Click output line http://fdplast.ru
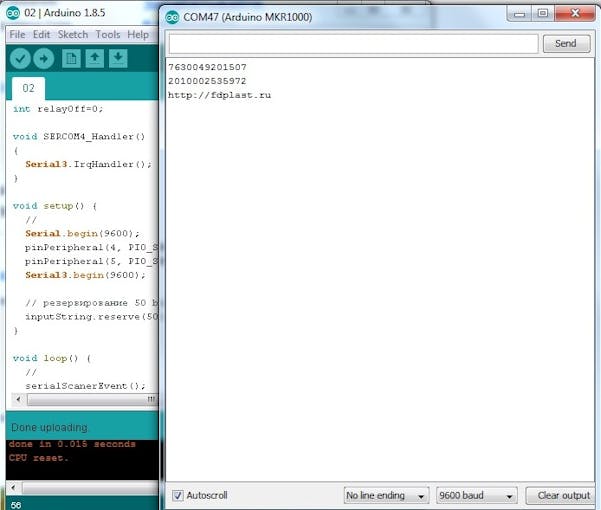The width and height of the screenshot is (601, 510). [x=219, y=95]
